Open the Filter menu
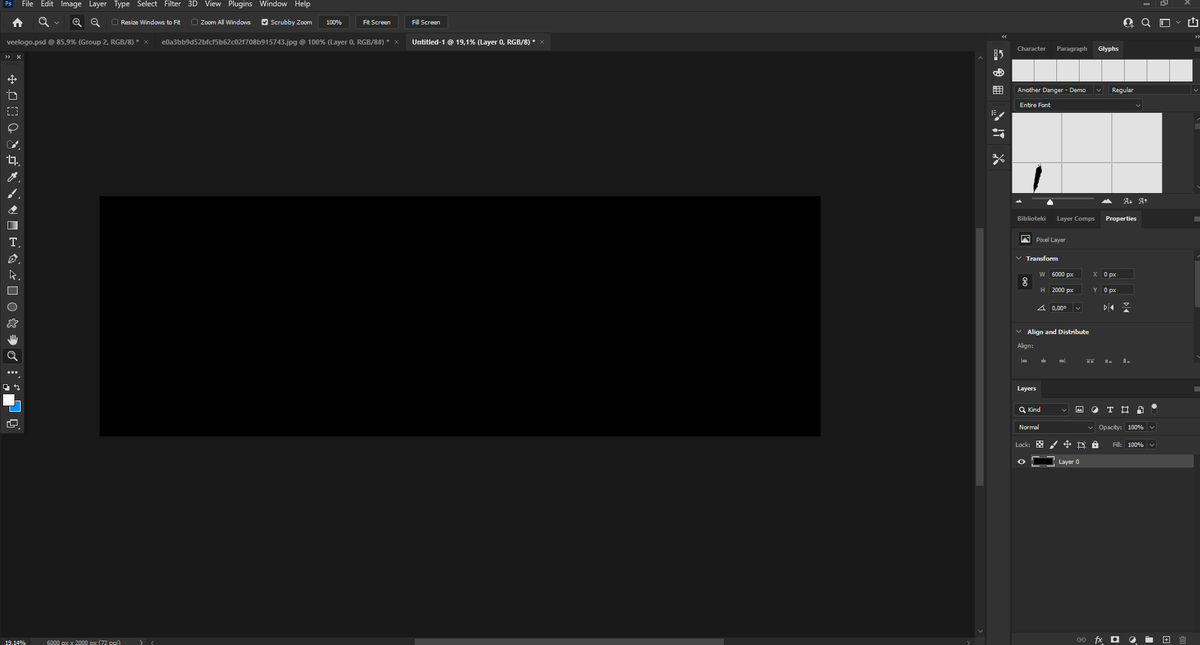The height and width of the screenshot is (645, 1200). 172,4
